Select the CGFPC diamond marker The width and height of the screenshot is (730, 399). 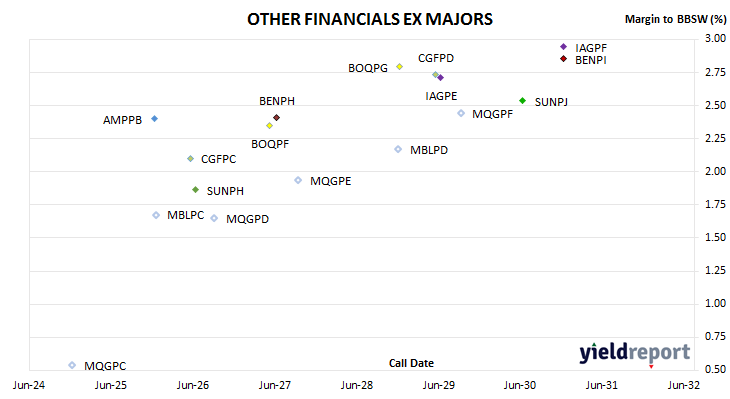coord(190,159)
